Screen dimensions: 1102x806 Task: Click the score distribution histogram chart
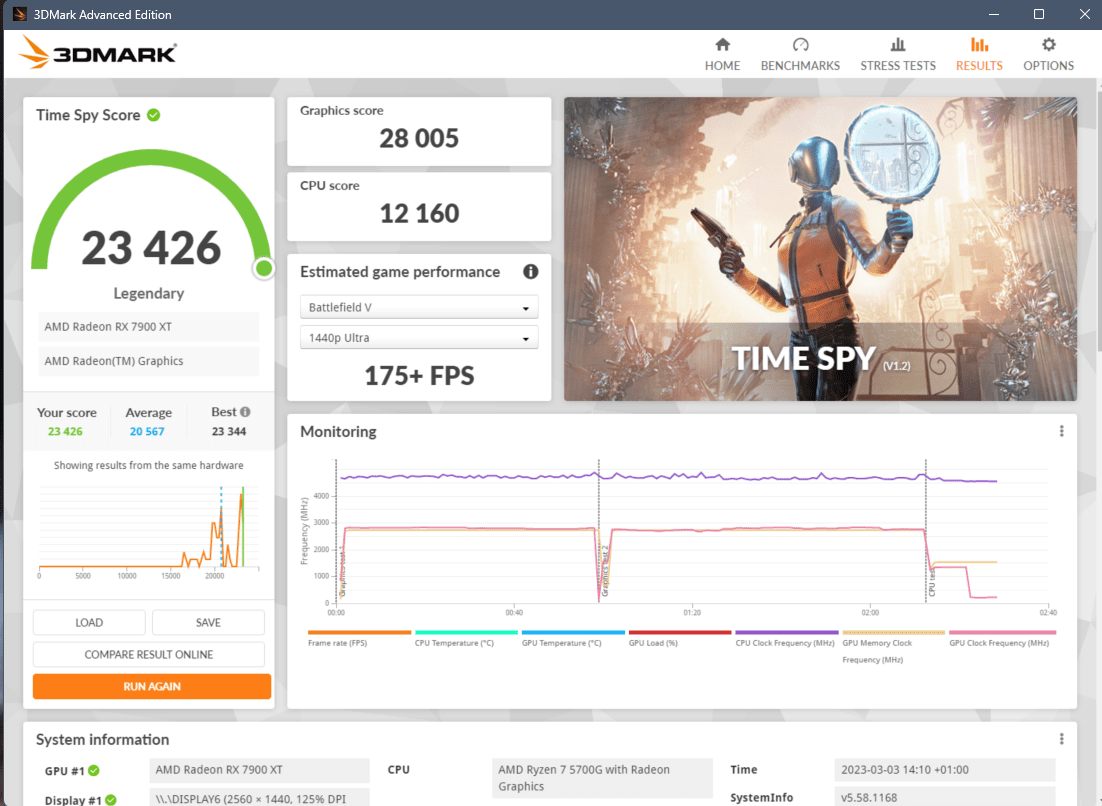[148, 531]
